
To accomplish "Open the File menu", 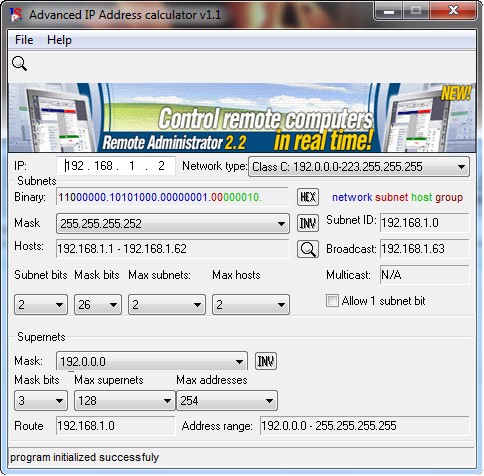I will click(24, 40).
